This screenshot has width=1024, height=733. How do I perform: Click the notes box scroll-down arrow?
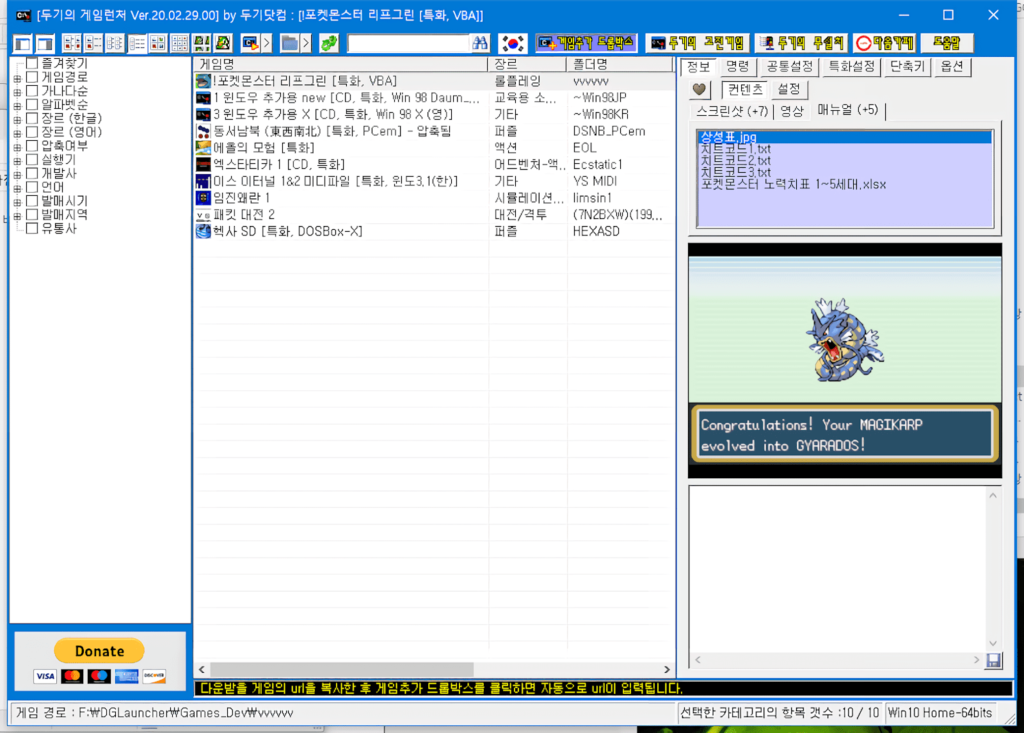coord(993,643)
